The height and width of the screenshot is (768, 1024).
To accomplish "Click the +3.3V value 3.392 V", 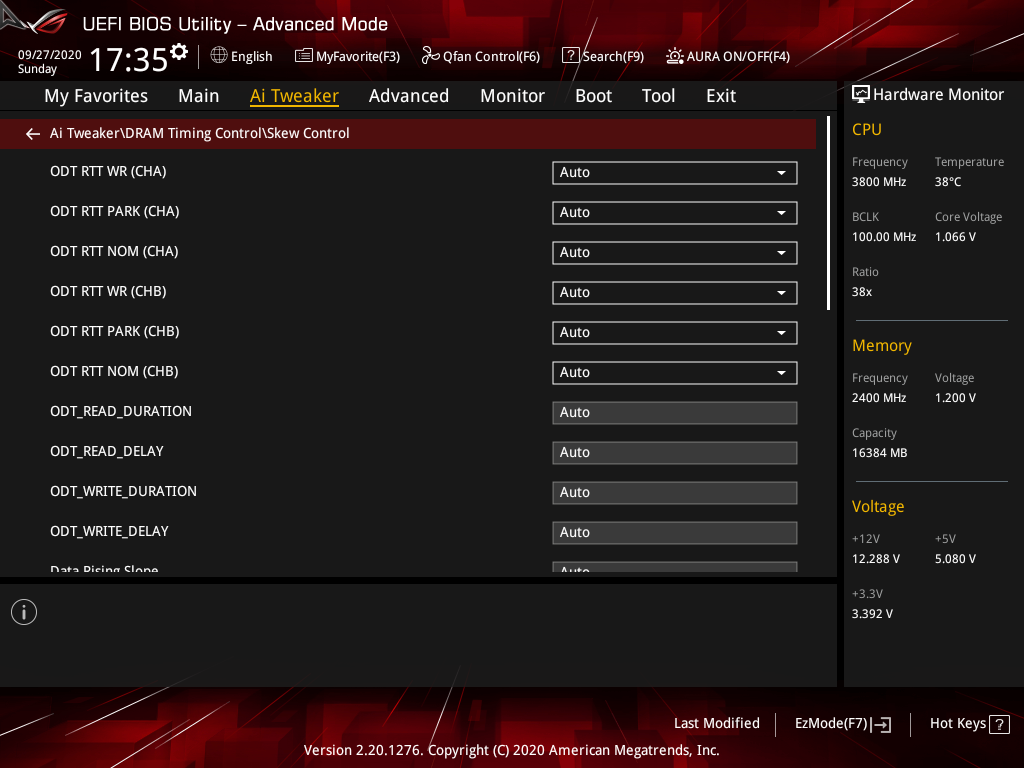I will click(872, 614).
